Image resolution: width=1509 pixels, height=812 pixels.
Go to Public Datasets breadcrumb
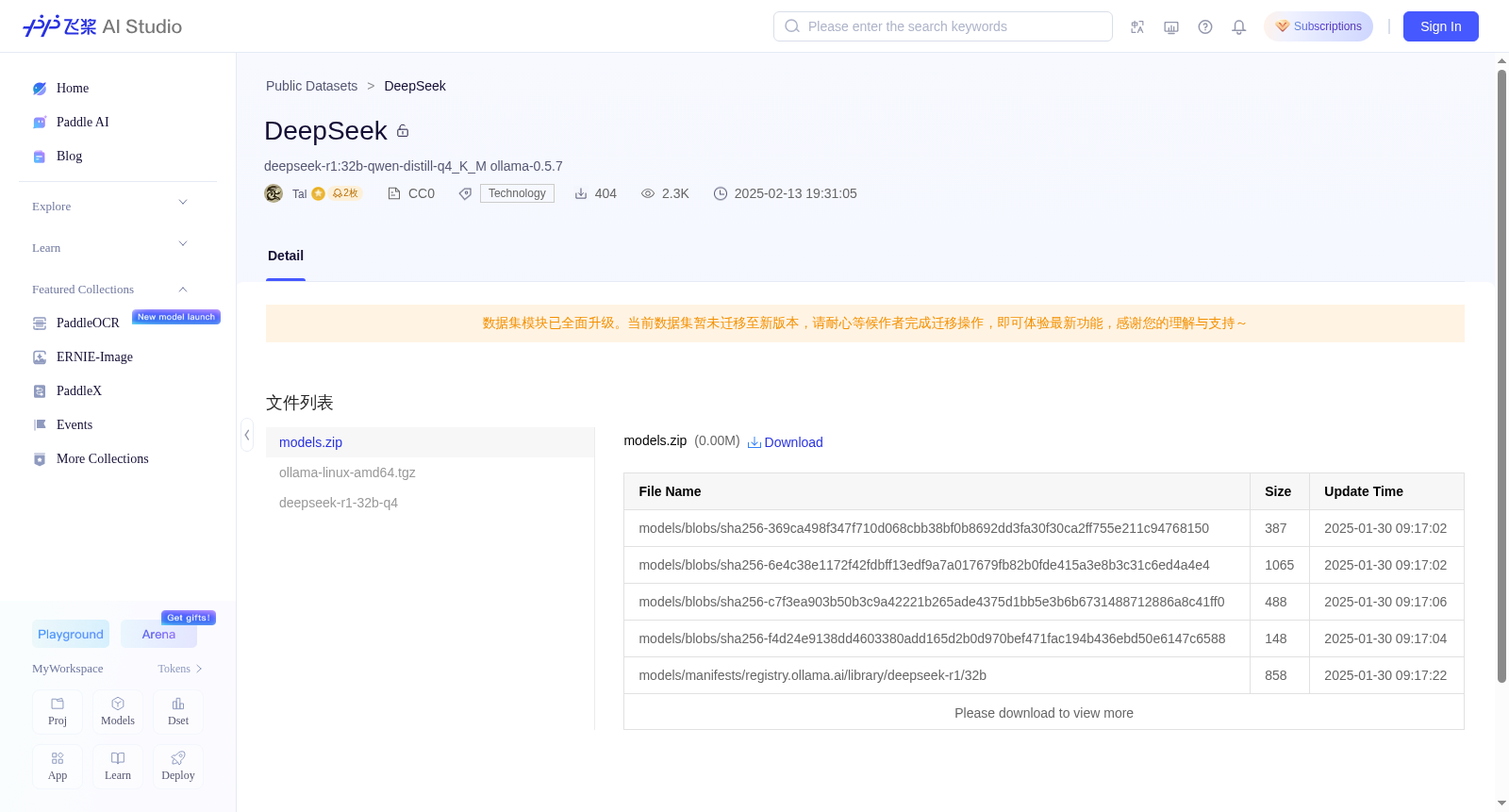click(x=312, y=86)
